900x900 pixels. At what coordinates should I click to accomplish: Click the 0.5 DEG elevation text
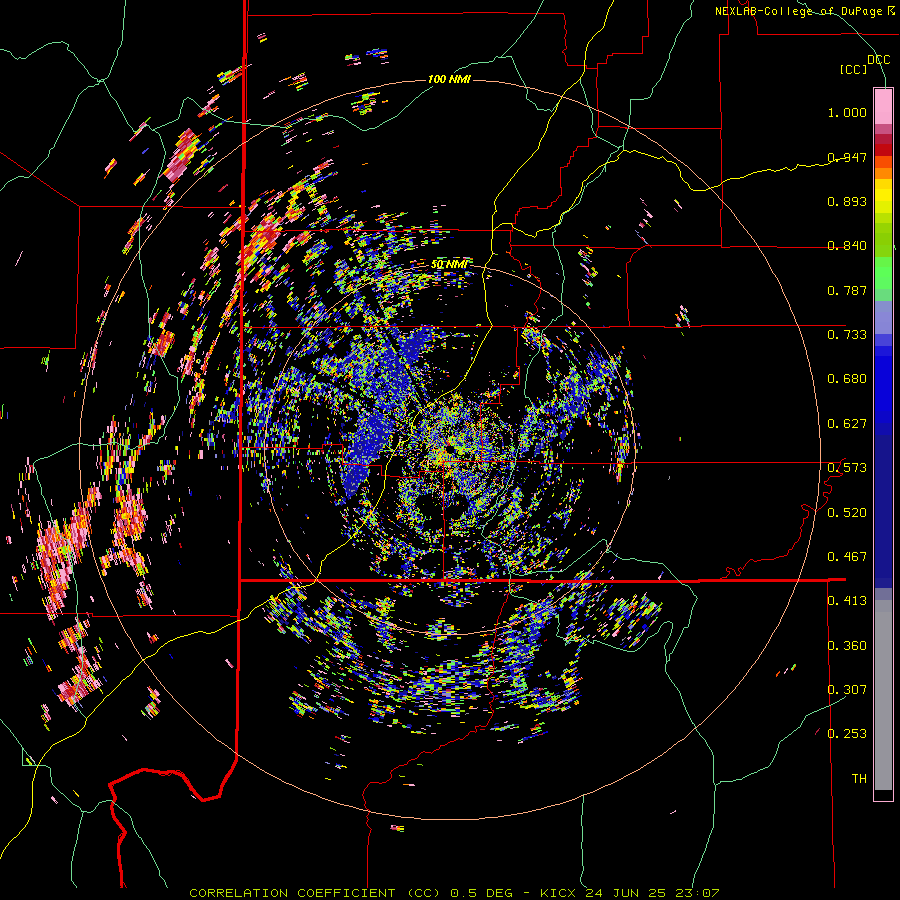click(480, 893)
